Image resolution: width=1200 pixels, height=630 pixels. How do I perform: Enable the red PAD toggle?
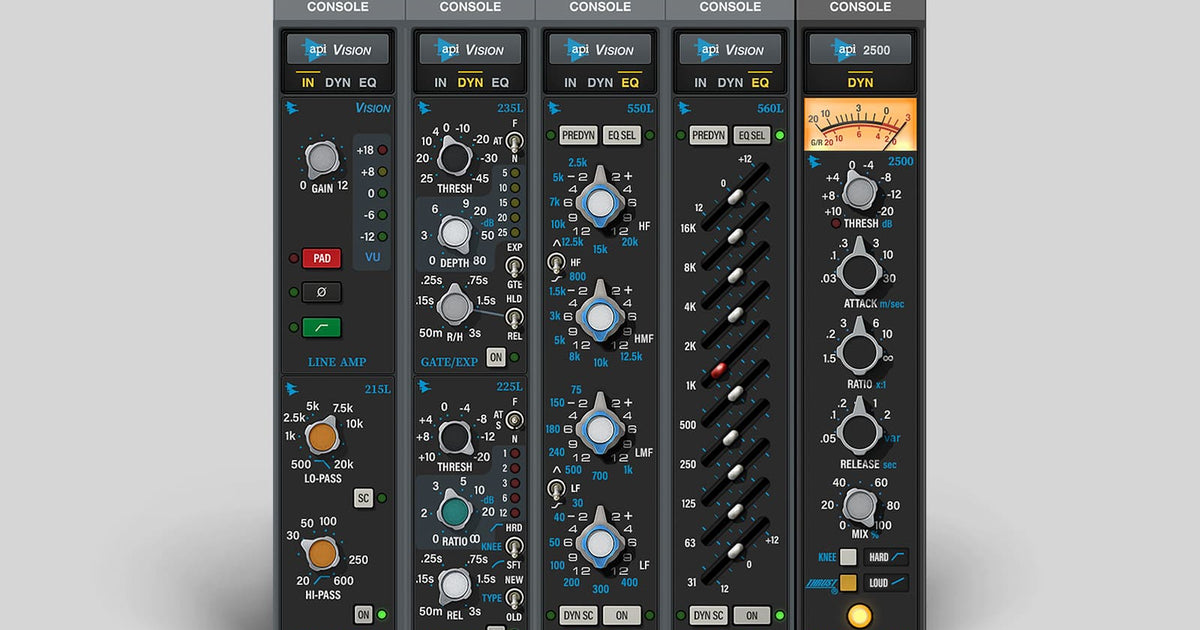click(x=321, y=258)
